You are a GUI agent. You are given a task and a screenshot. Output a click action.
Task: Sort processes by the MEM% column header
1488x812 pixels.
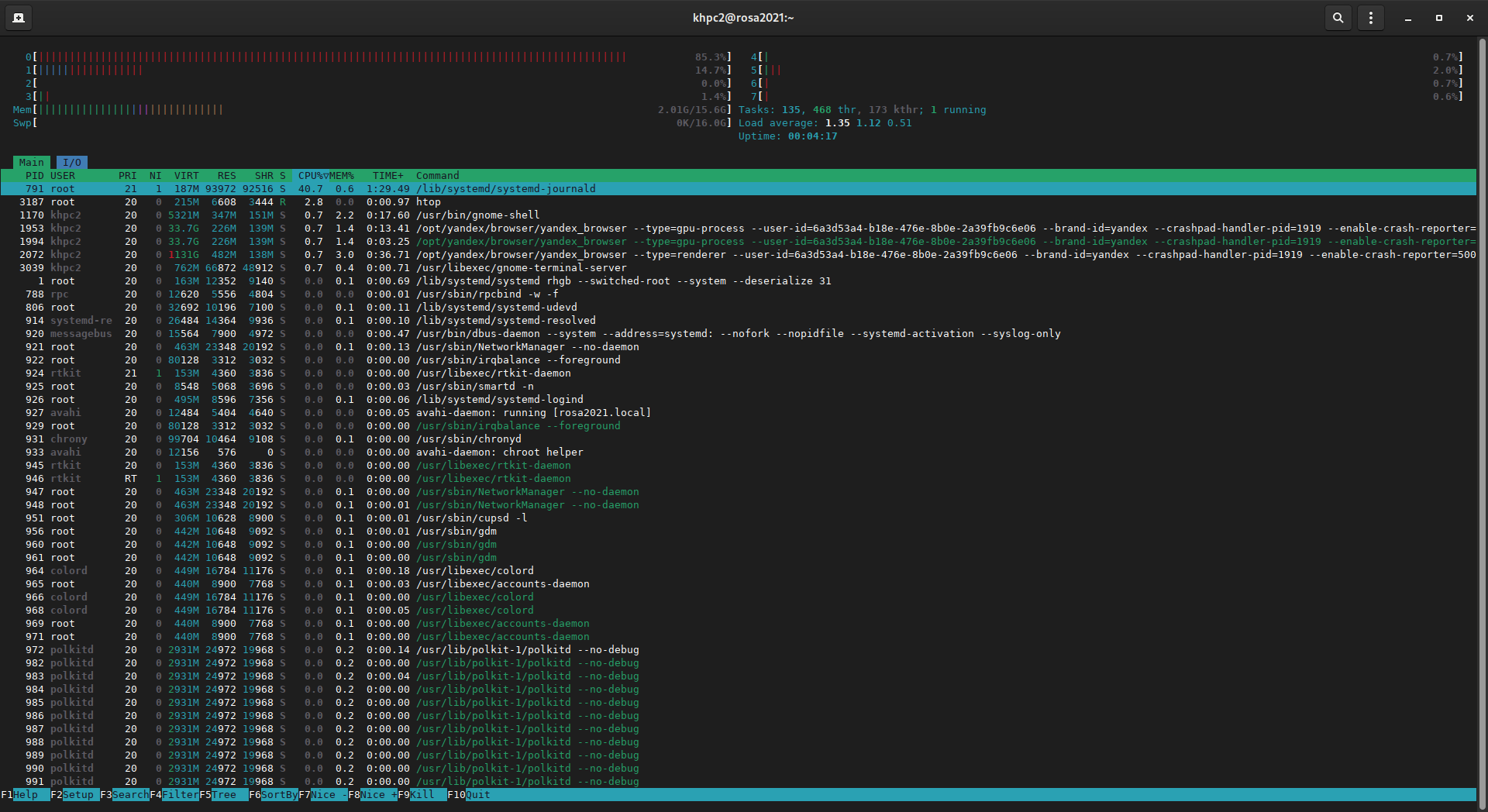[x=342, y=176]
